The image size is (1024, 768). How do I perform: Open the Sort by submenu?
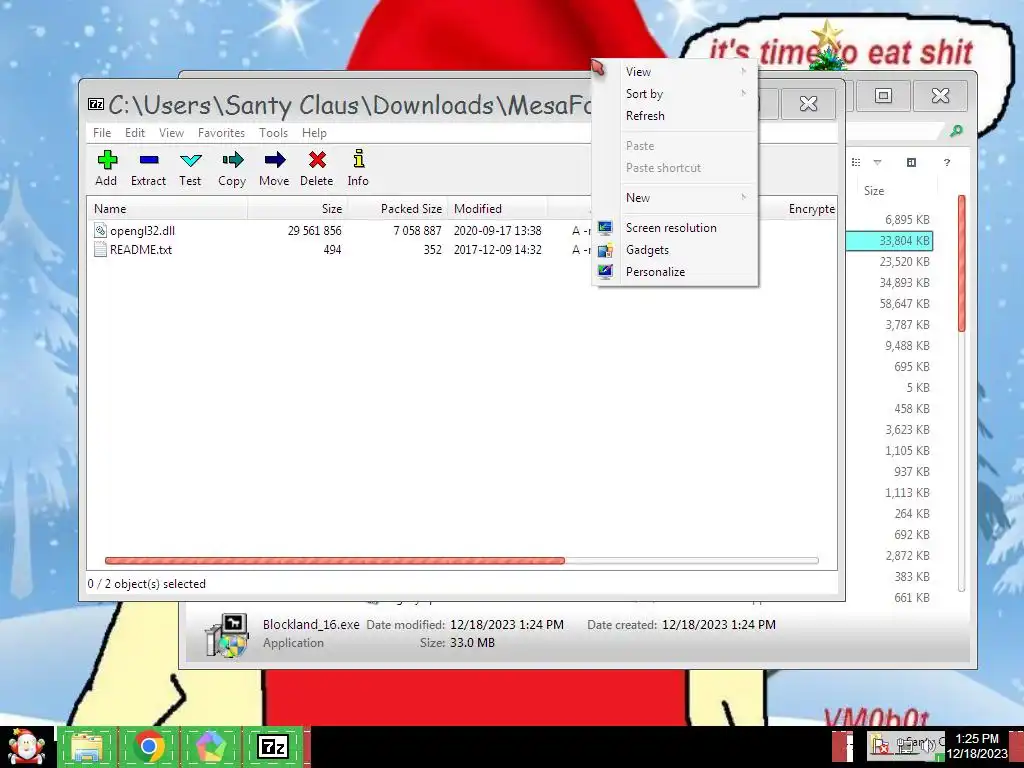675,94
